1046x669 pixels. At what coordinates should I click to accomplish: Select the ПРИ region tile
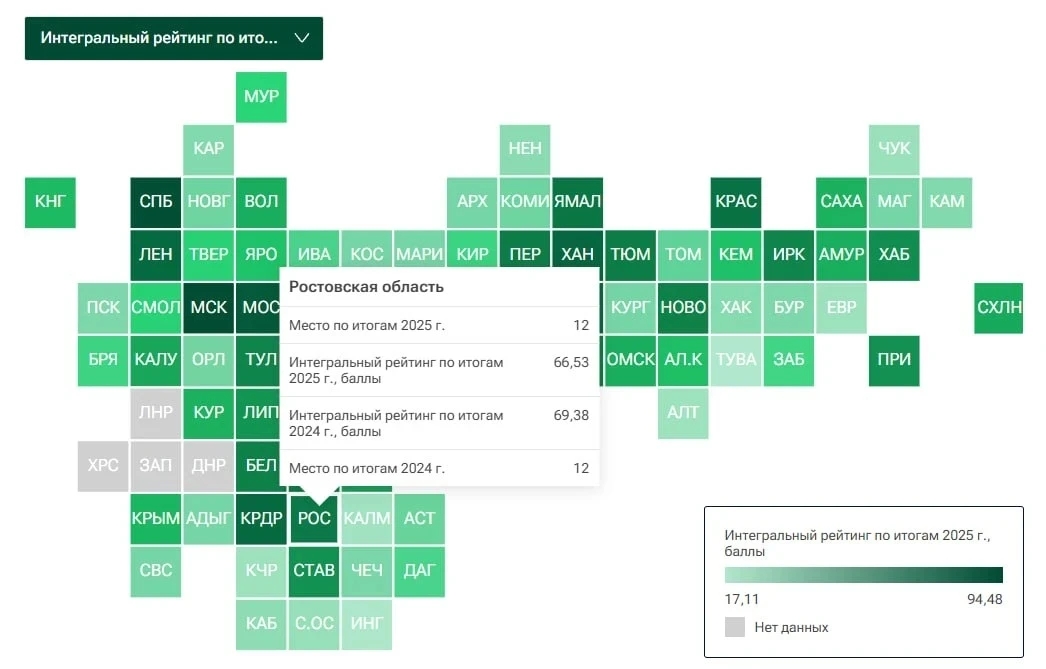(894, 360)
